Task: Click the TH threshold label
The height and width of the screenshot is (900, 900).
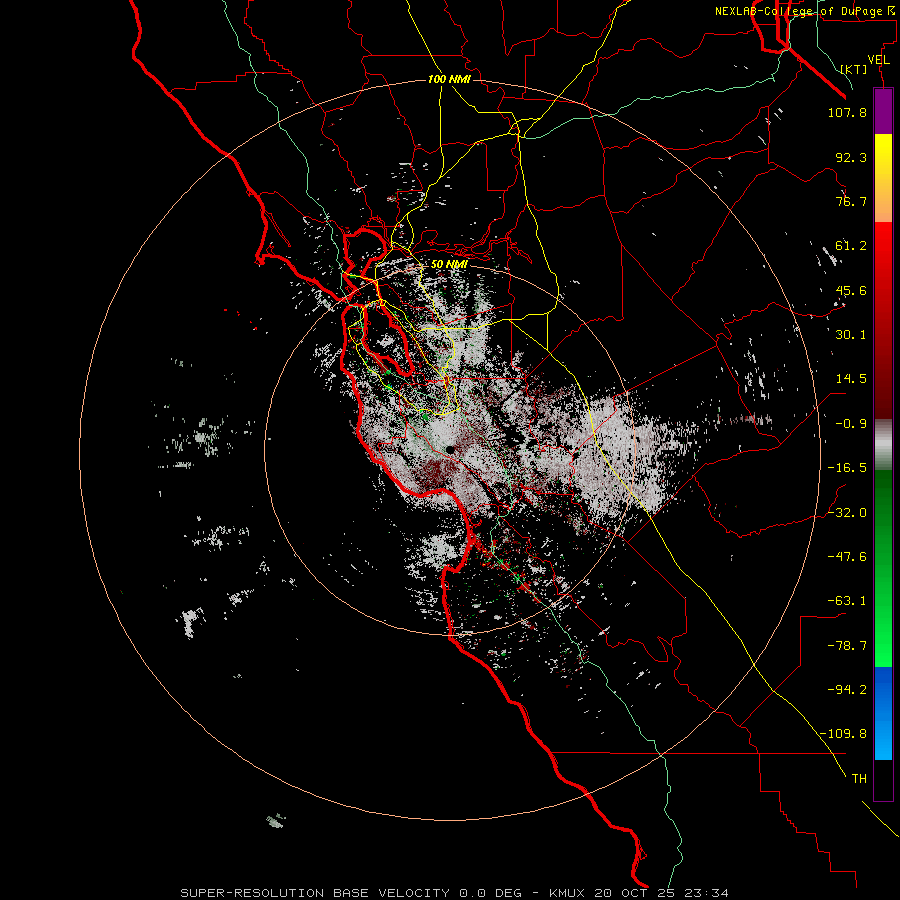Action: [859, 779]
